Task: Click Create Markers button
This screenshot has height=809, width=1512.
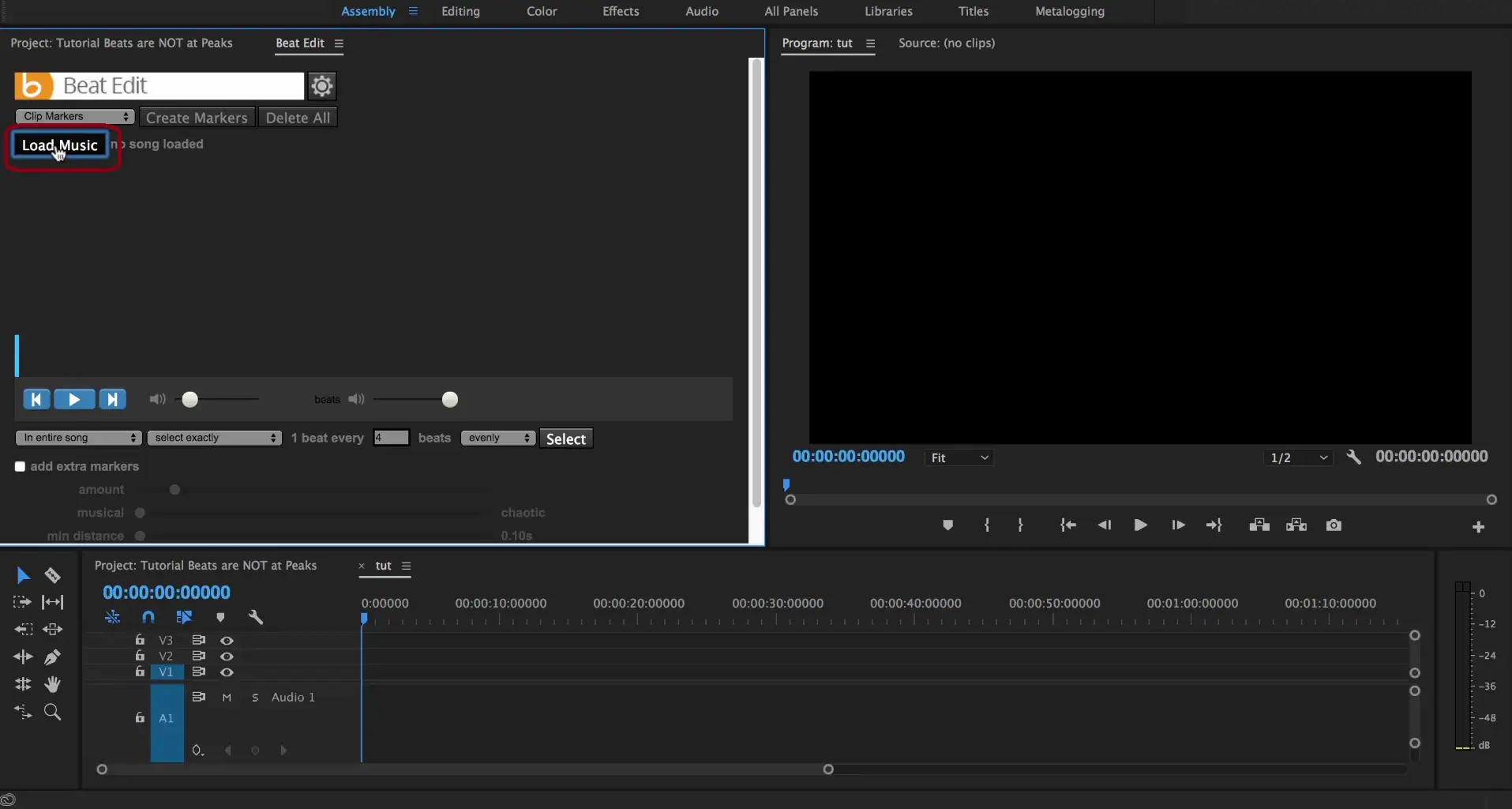Action: [x=197, y=118]
